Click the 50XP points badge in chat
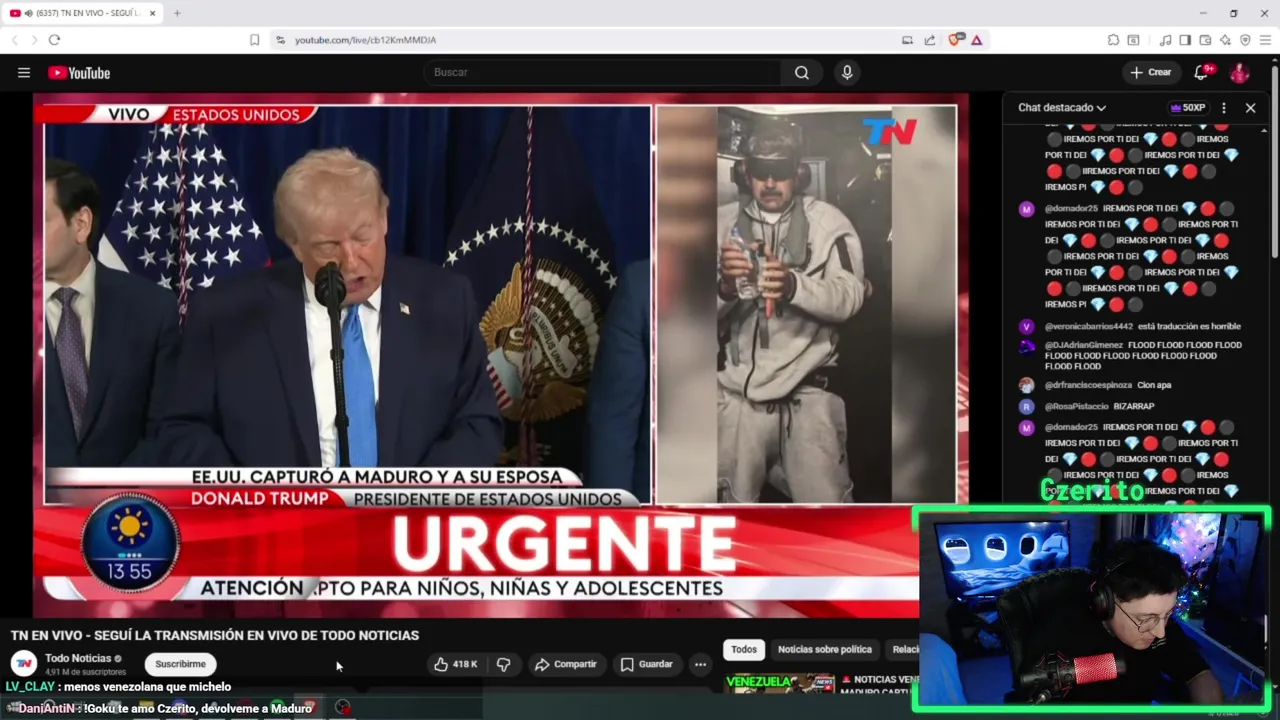This screenshot has width=1280, height=720. (1187, 108)
